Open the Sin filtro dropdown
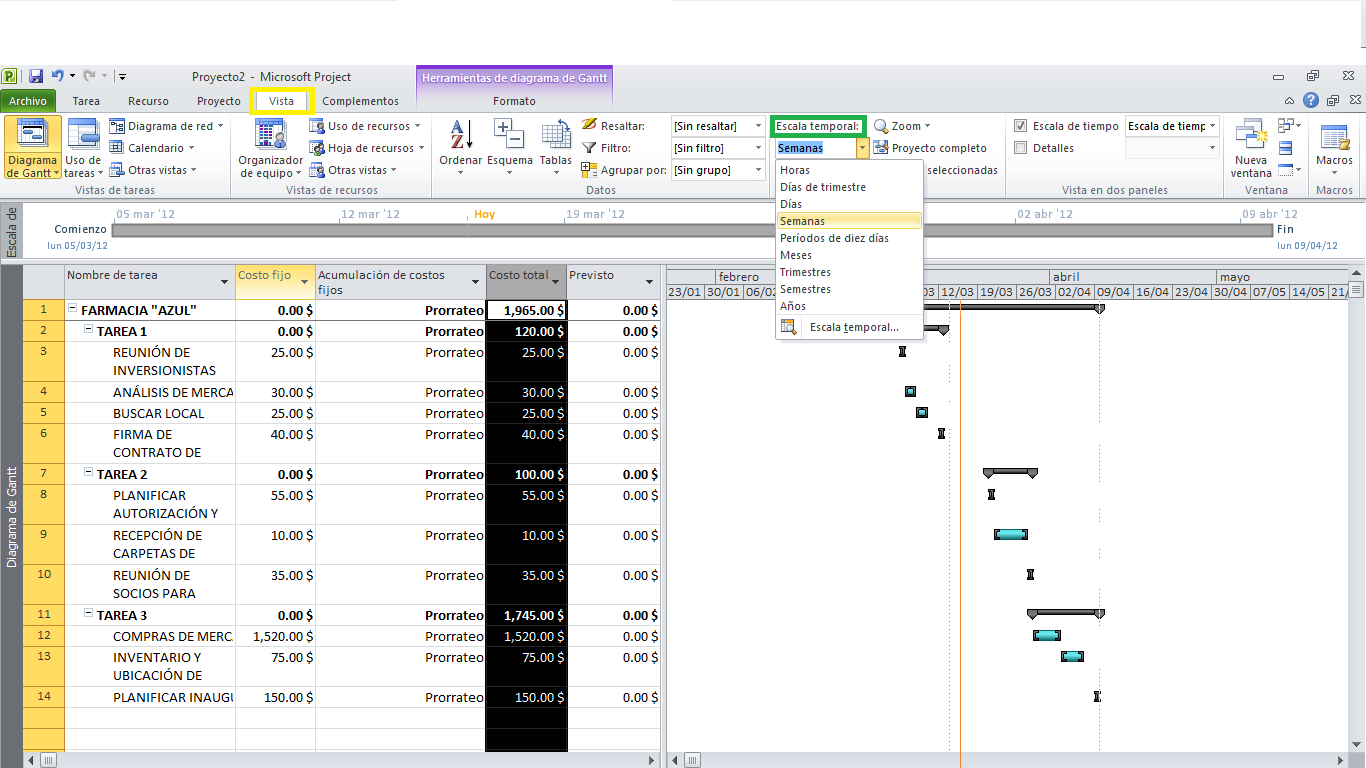Screen dimensions: 1366x768 pos(758,147)
